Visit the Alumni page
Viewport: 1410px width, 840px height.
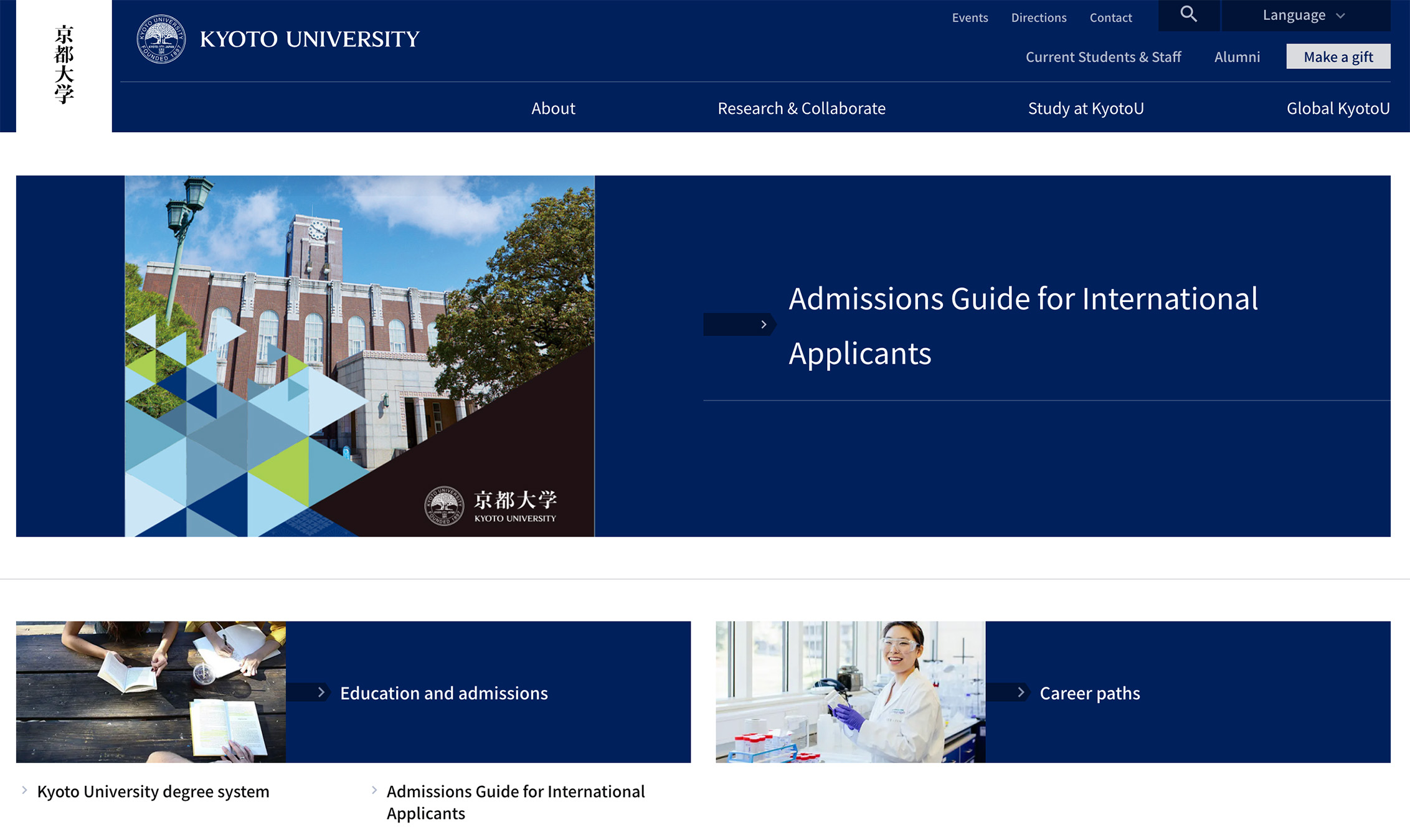click(x=1237, y=57)
